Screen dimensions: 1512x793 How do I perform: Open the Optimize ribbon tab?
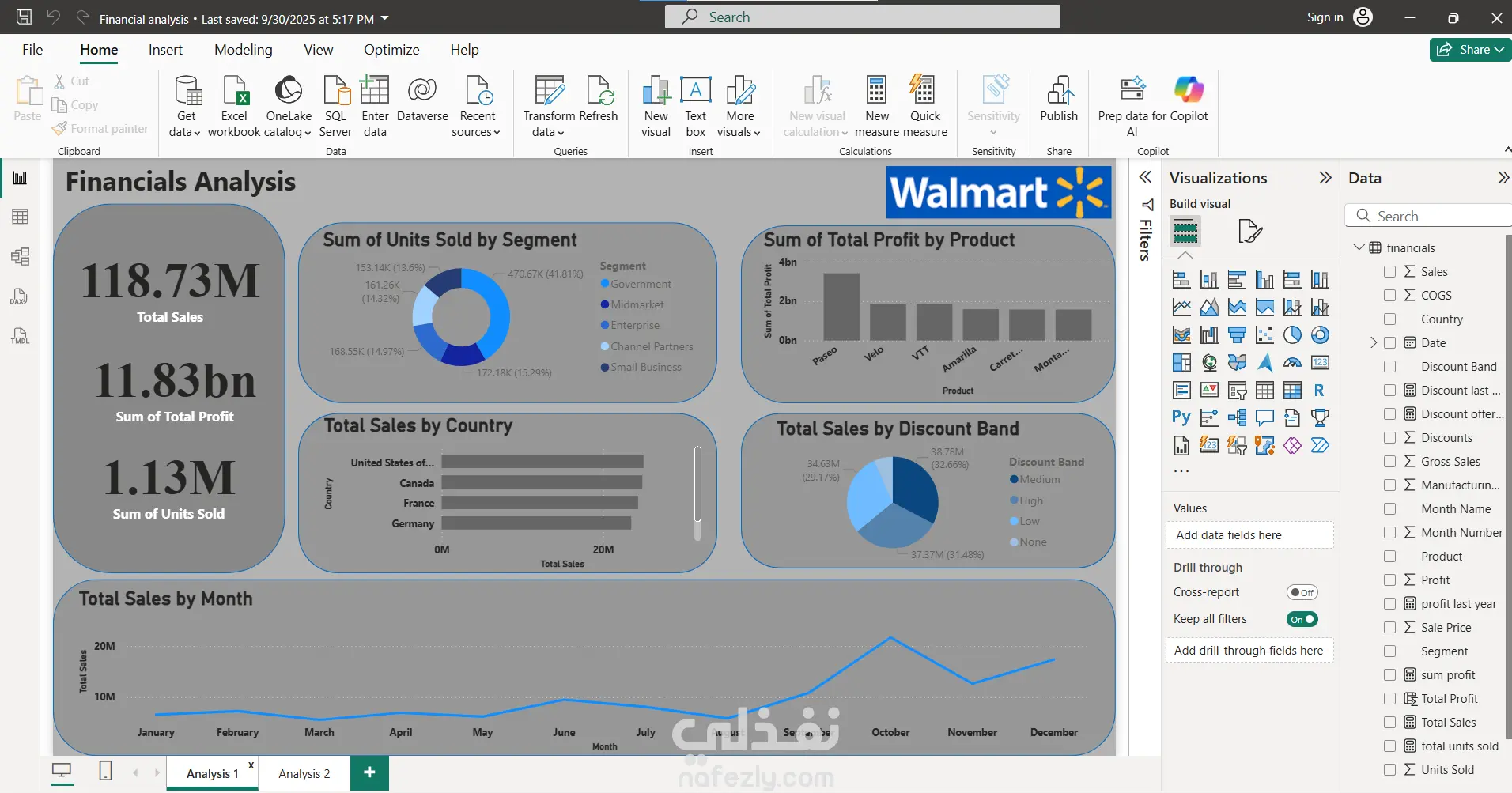tap(391, 50)
